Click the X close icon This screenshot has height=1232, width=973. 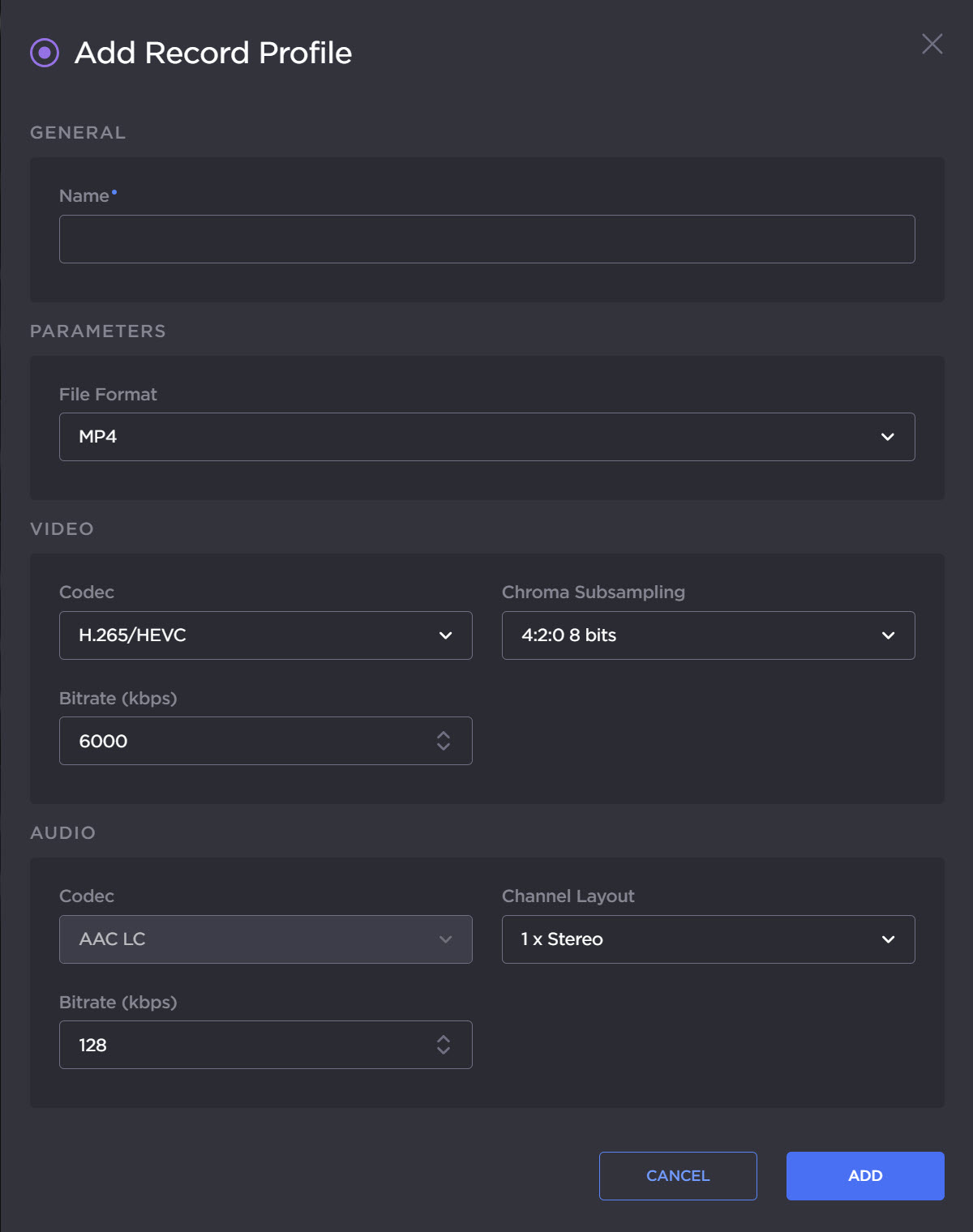(x=932, y=45)
